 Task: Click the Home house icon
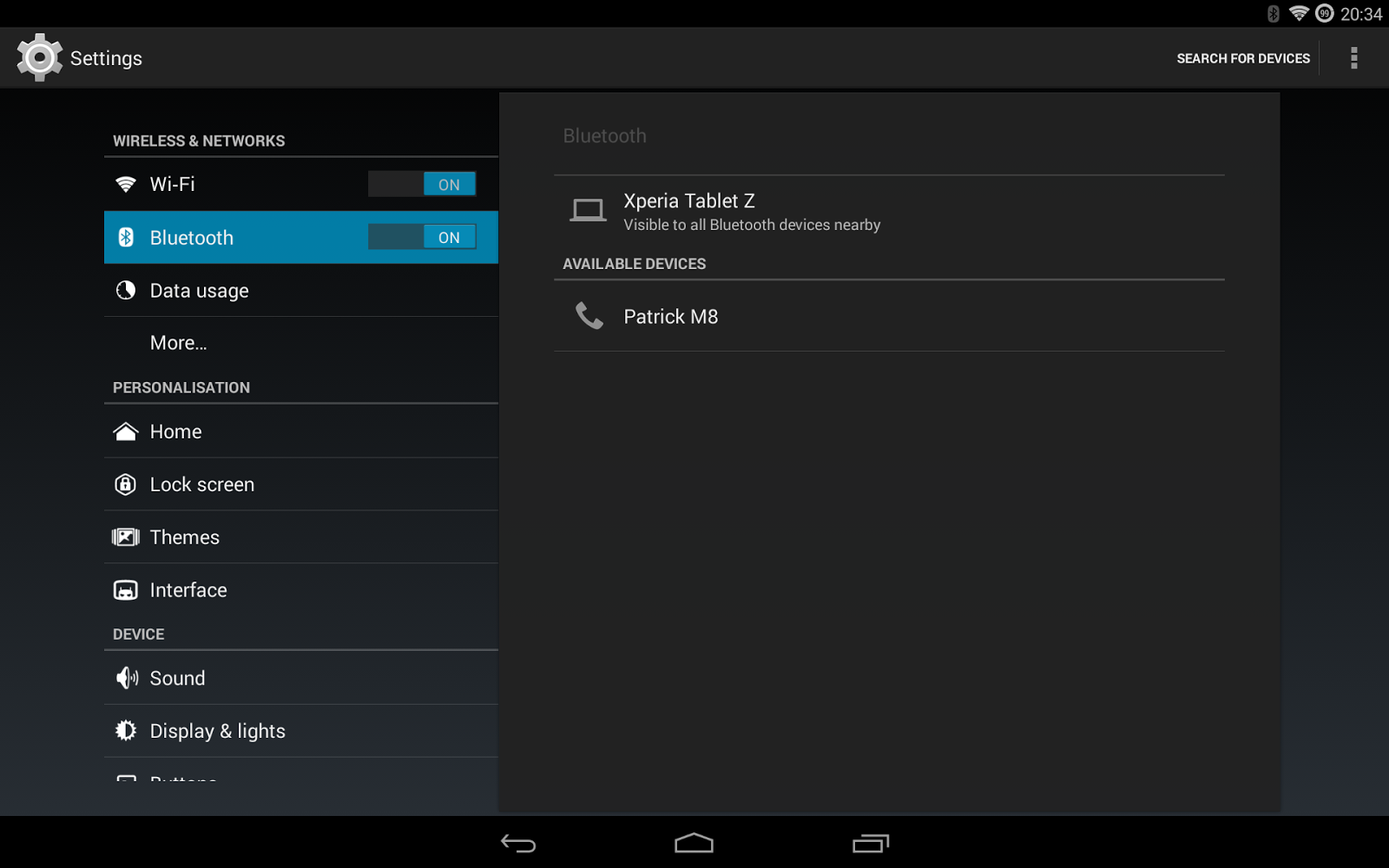[x=126, y=431]
